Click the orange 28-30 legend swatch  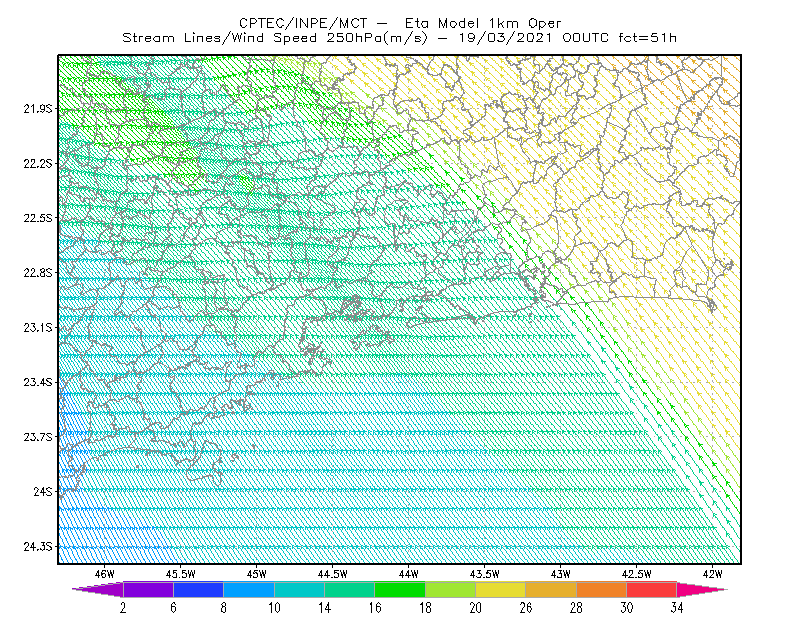[x=602, y=589]
